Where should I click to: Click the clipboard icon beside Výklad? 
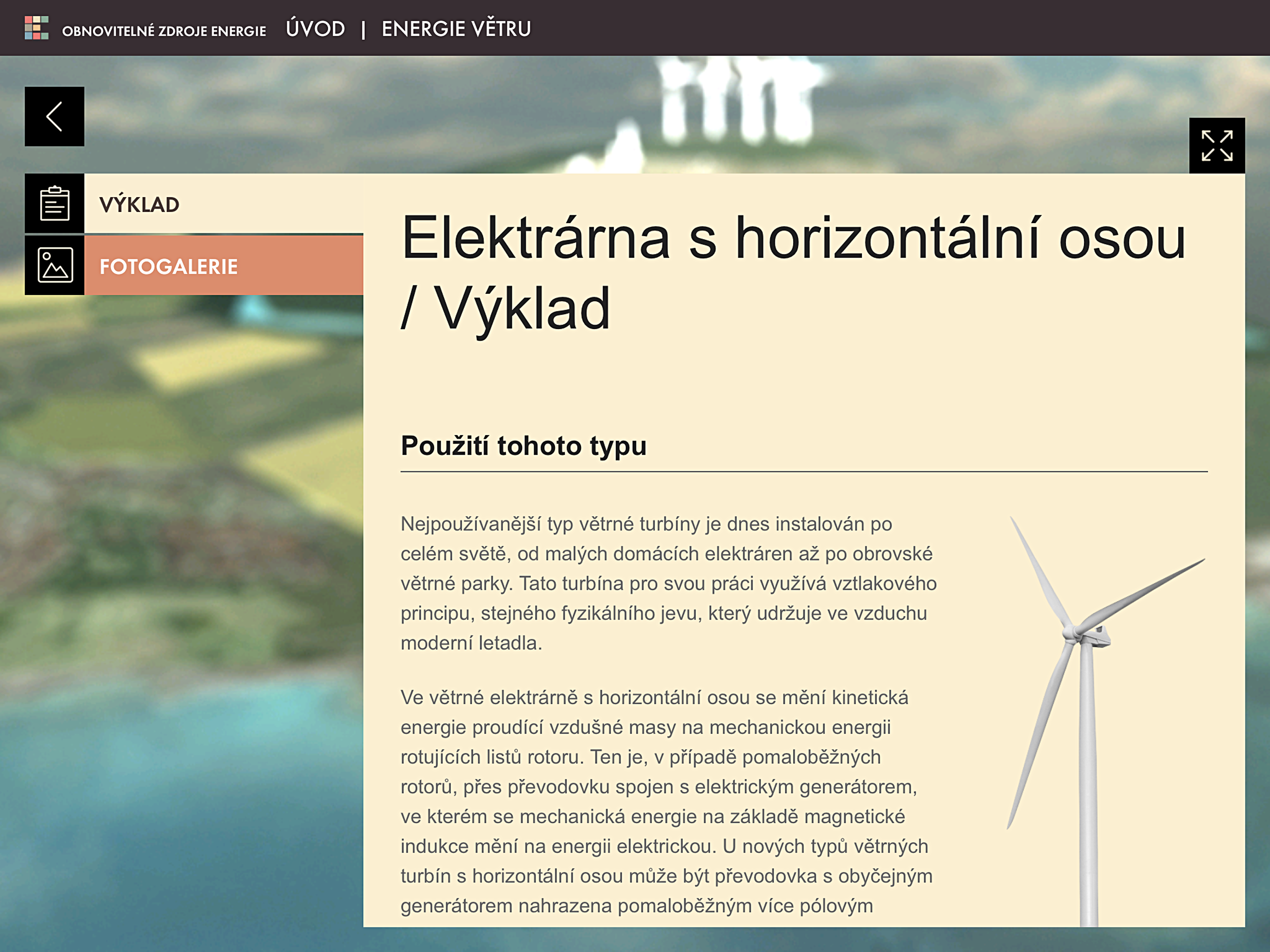point(54,204)
